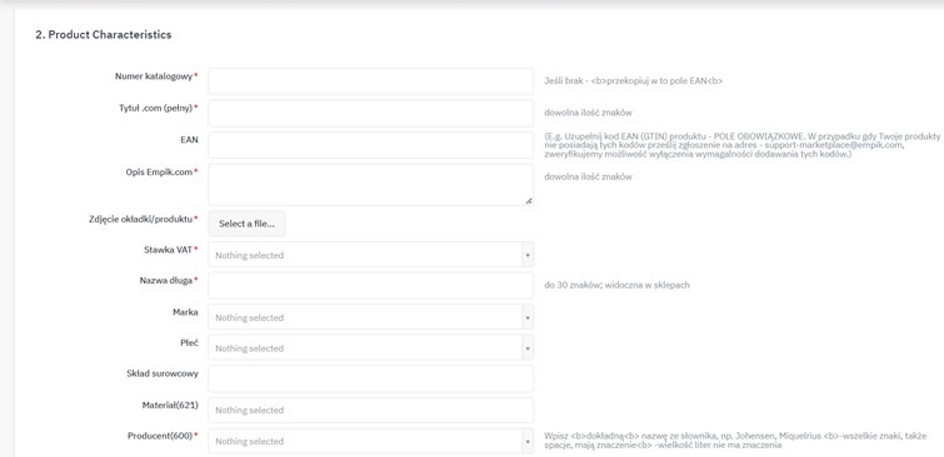This screenshot has width=944, height=457.
Task: Click the Producent(600) label text
Action: point(159,435)
